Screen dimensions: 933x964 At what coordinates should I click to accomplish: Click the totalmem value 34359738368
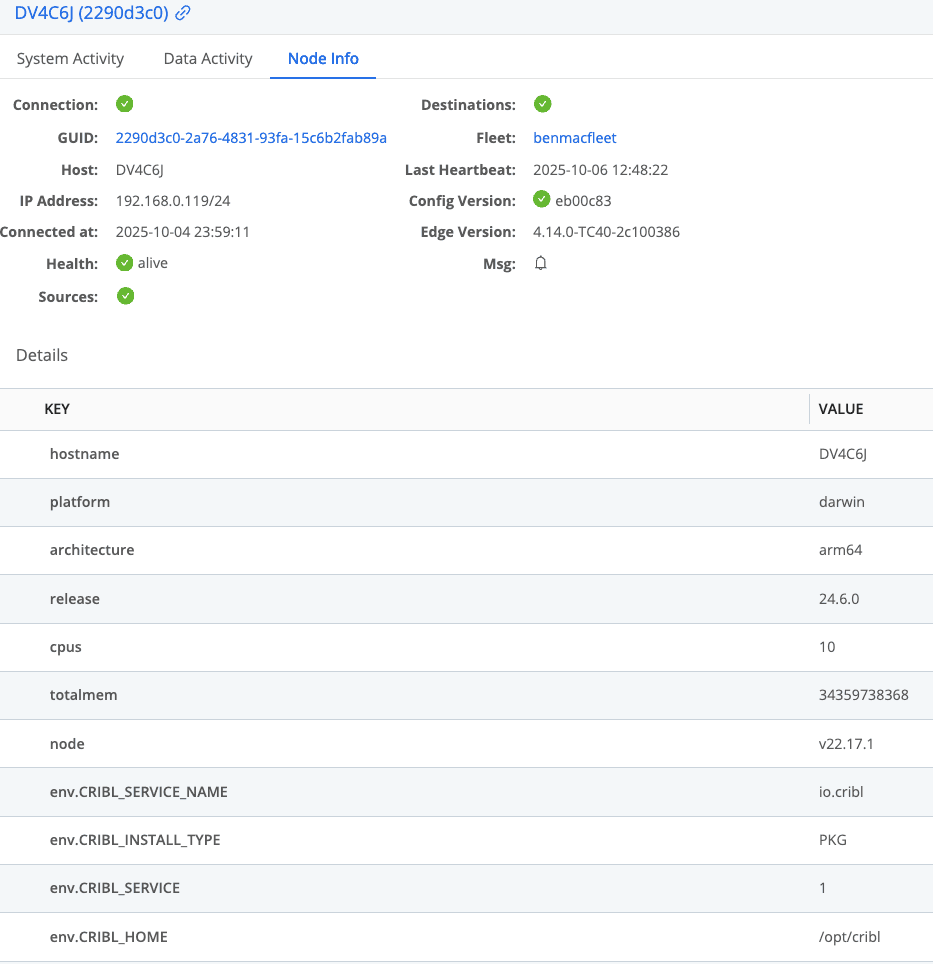pos(863,695)
